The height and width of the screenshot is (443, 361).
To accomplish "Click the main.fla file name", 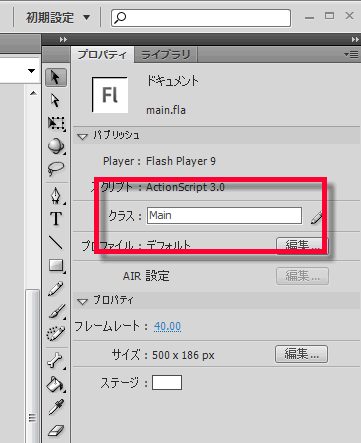I will click(x=166, y=110).
